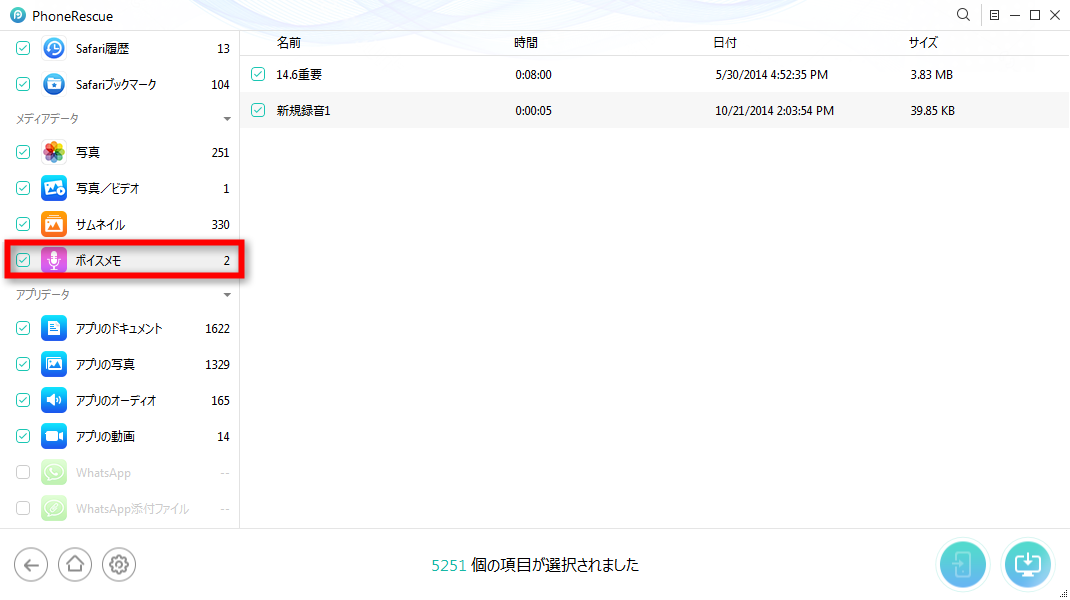Click the WhatsApp添付ファイル attachment icon
The width and height of the screenshot is (1070, 600).
[54, 509]
